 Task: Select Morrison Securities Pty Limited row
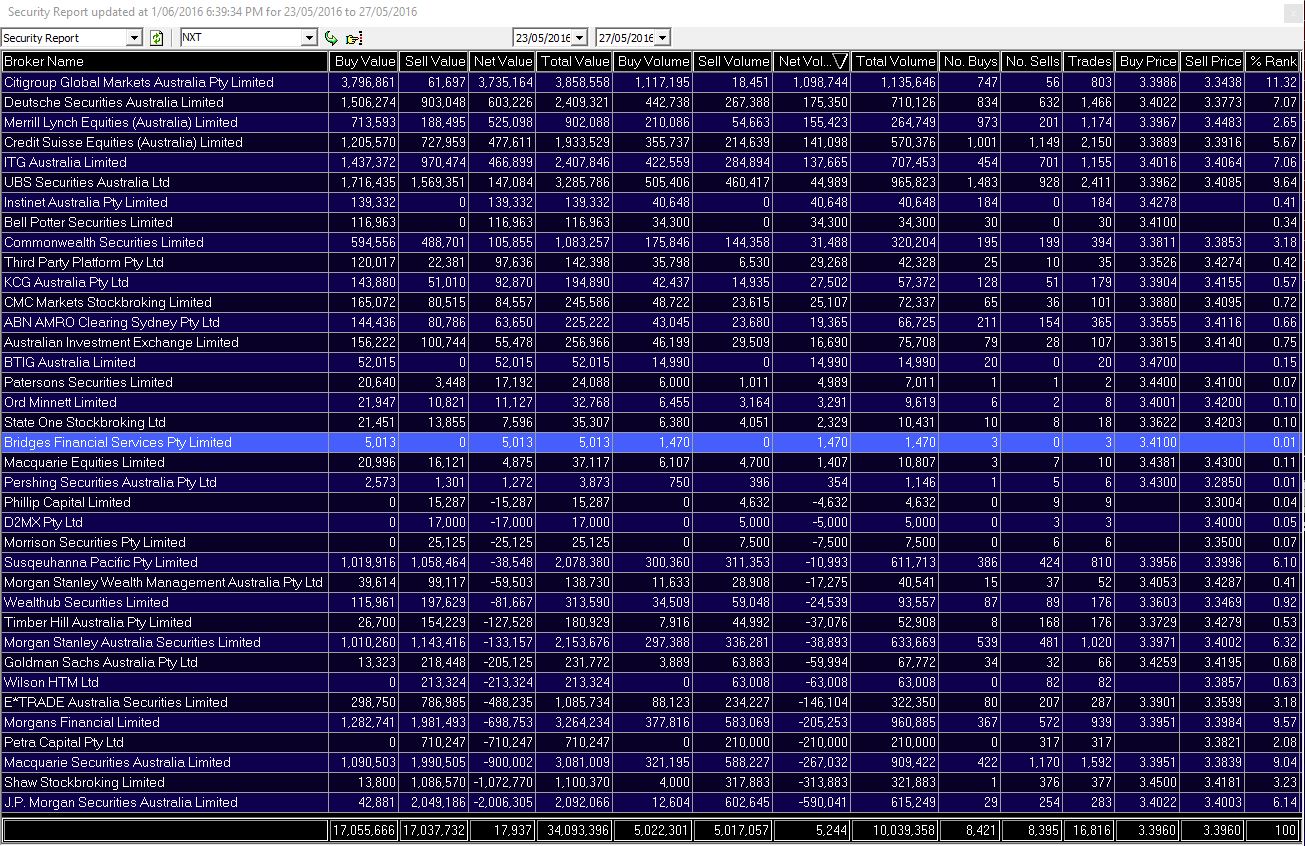(x=650, y=542)
